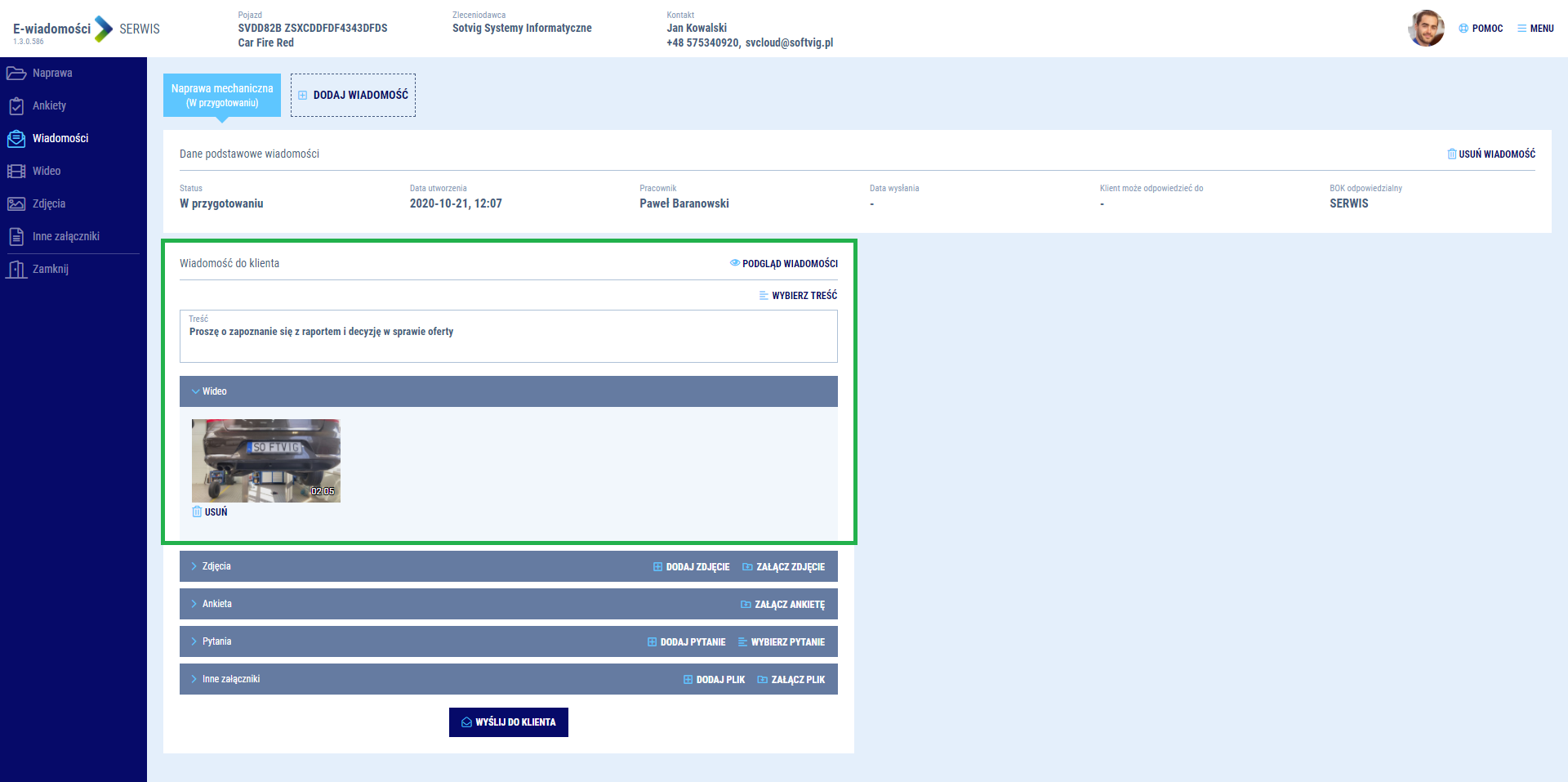Click DODAJ WIADOMOŚĆ button

coord(353,95)
